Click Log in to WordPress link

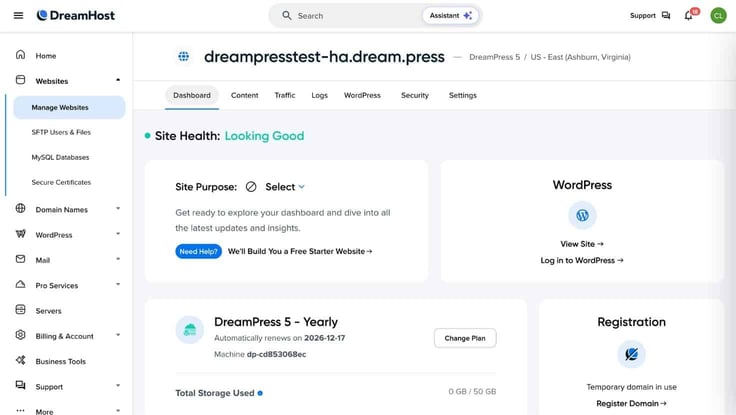(582, 260)
